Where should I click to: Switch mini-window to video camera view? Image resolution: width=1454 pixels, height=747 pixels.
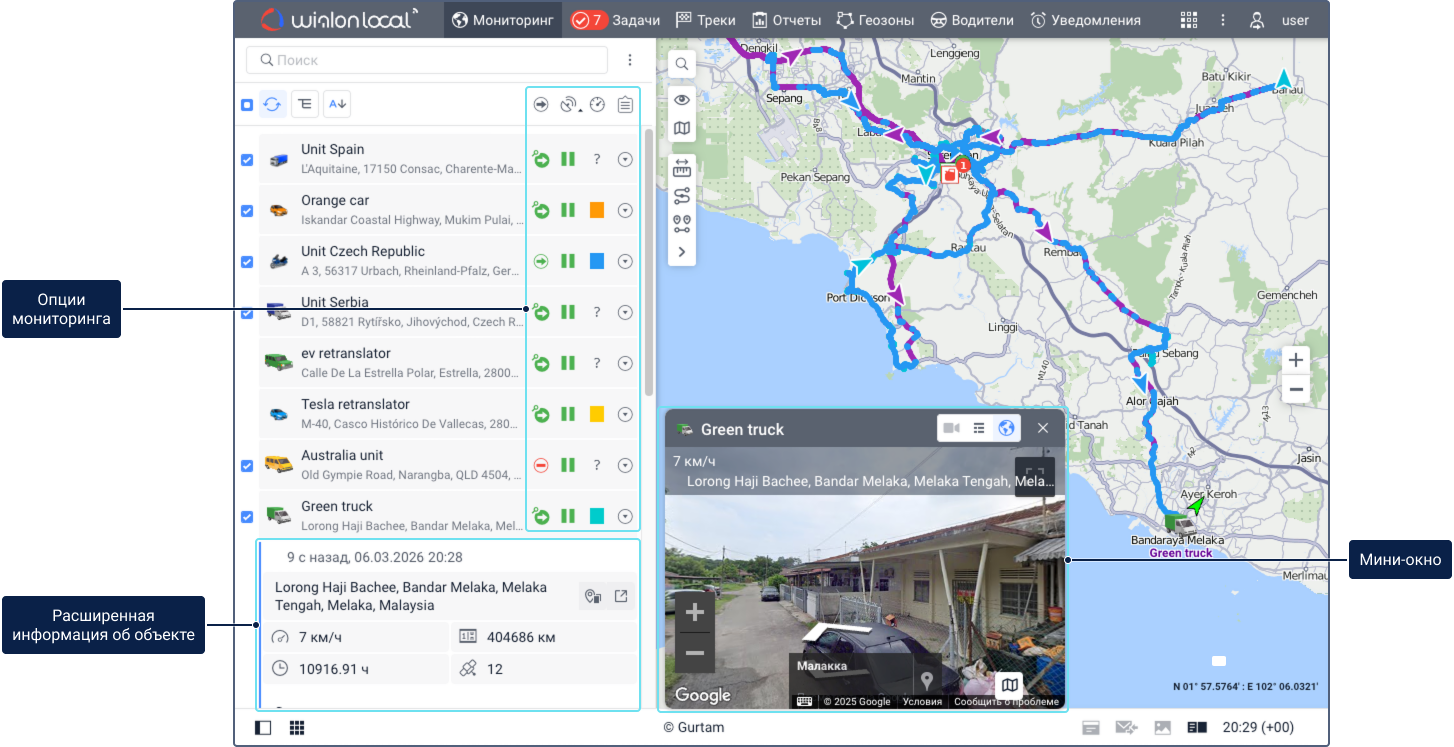(x=951, y=428)
